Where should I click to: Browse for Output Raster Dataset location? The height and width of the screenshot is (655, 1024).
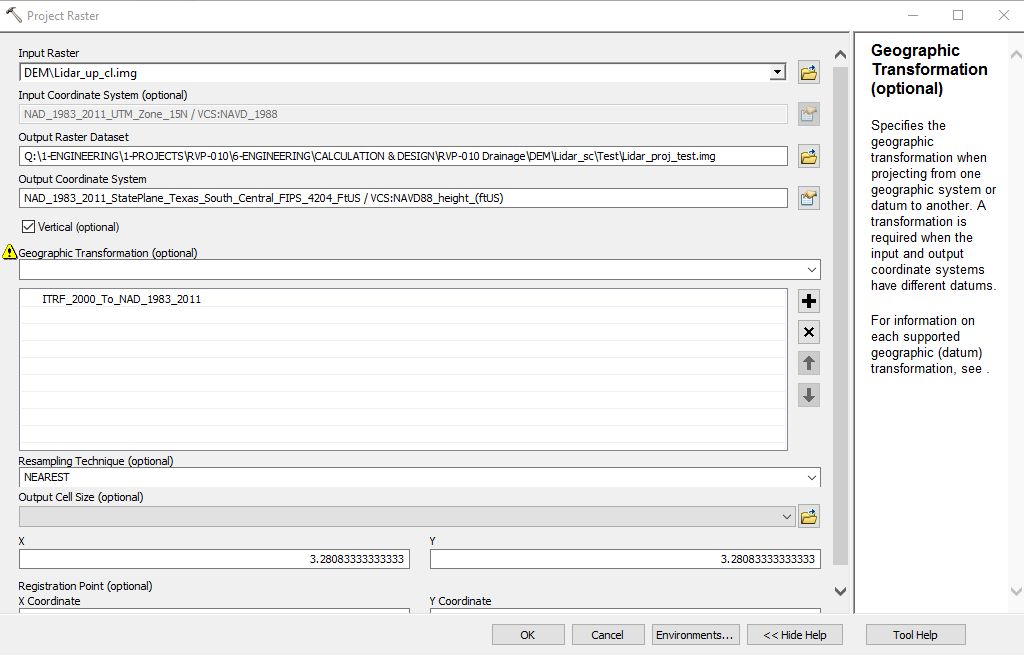tap(808, 157)
